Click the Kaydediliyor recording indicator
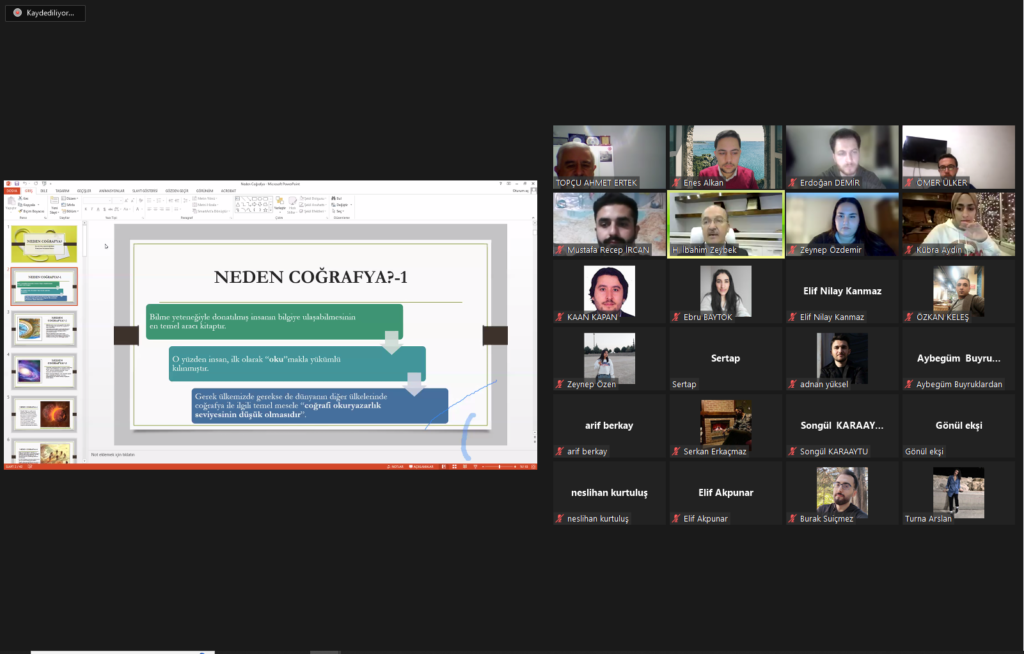The height and width of the screenshot is (654, 1024). pos(45,13)
